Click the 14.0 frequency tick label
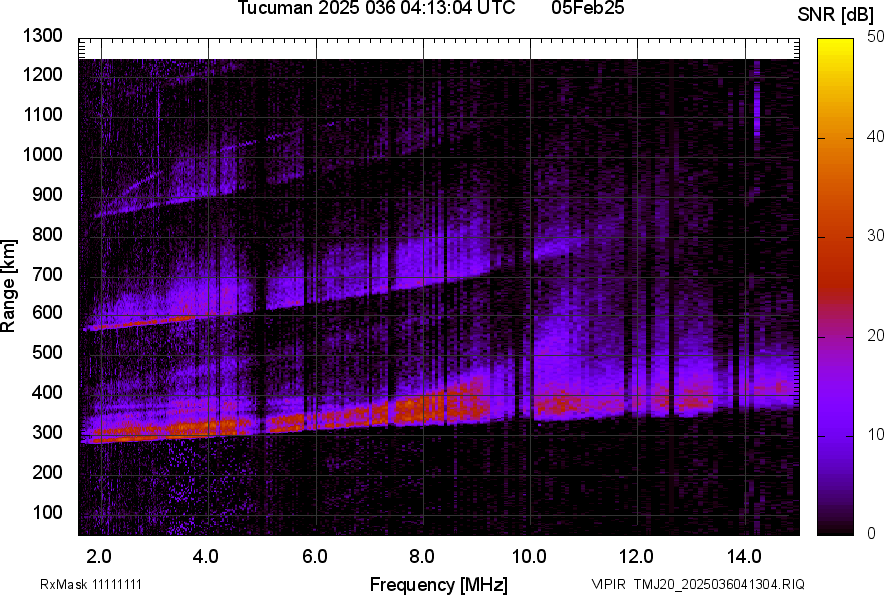884x595 pixels. [x=744, y=557]
